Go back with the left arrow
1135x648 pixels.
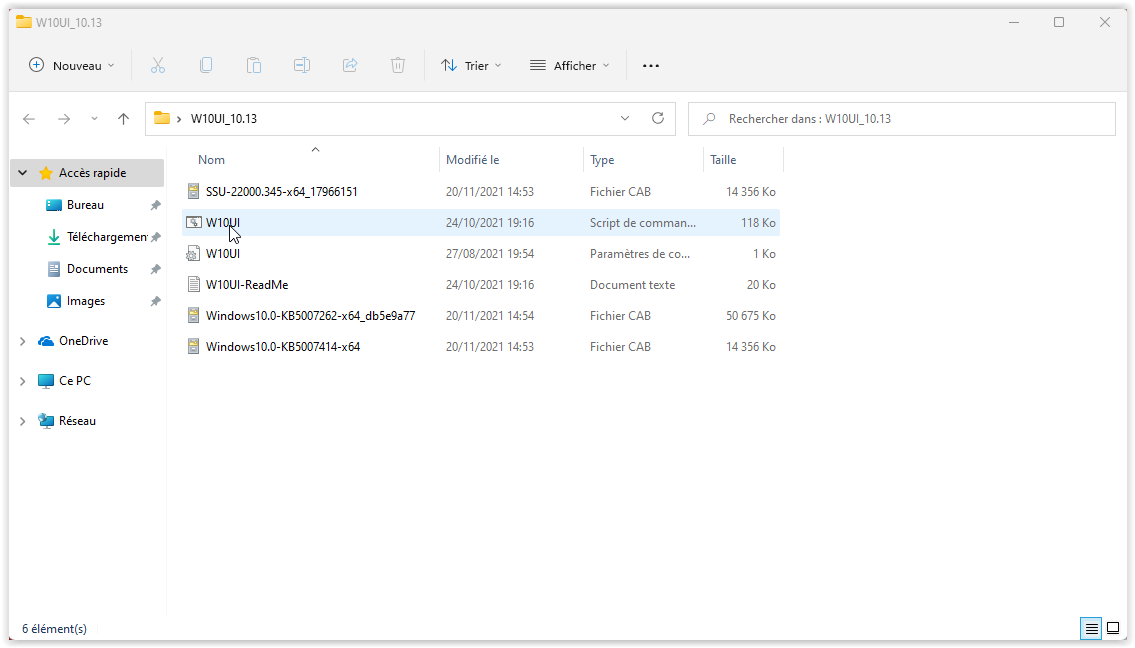[29, 119]
